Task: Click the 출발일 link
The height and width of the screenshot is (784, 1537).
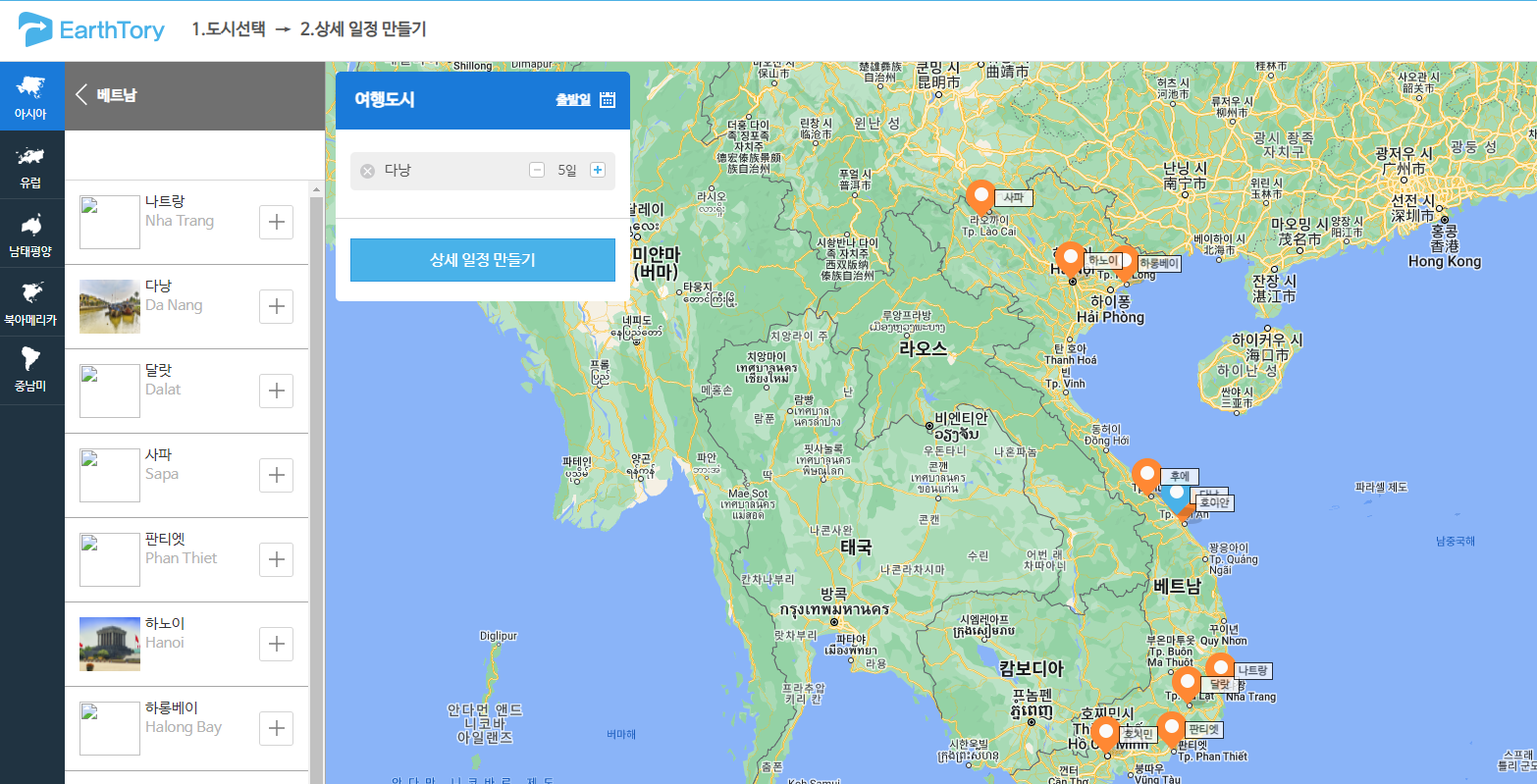Action: (573, 99)
